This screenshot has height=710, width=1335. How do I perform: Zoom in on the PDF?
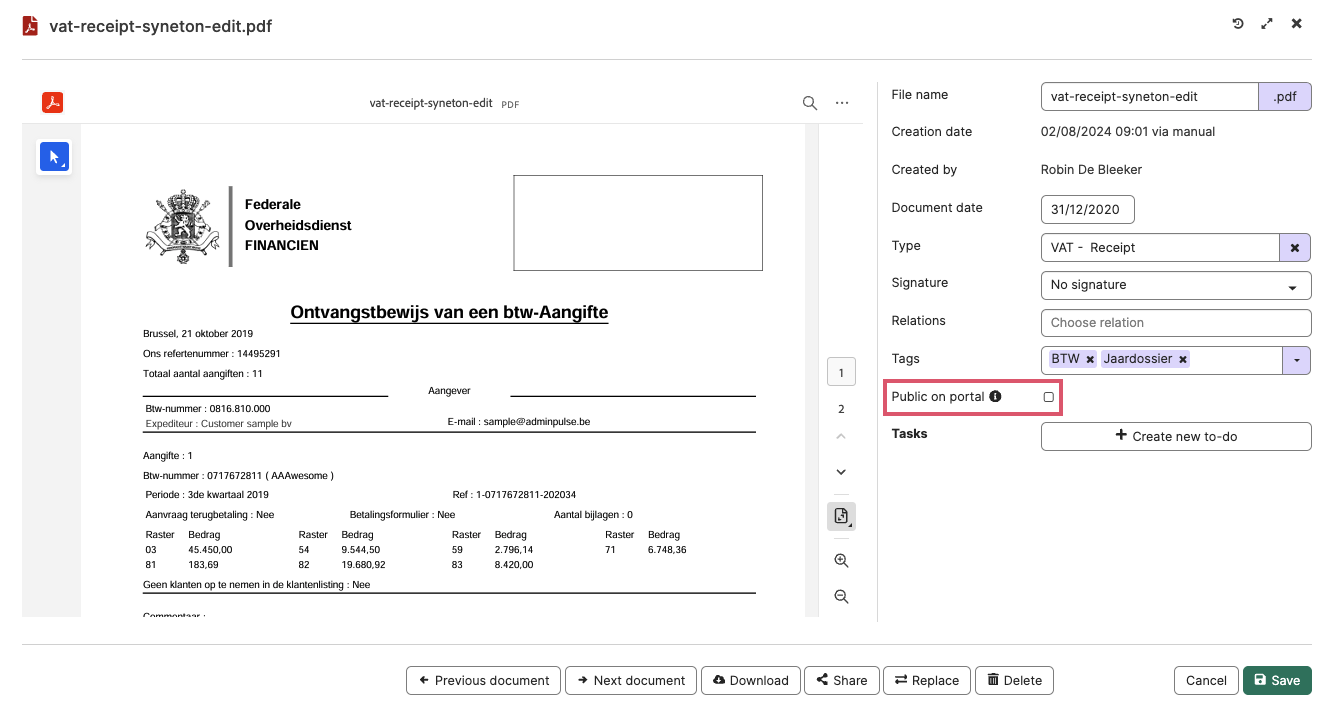tap(841, 561)
